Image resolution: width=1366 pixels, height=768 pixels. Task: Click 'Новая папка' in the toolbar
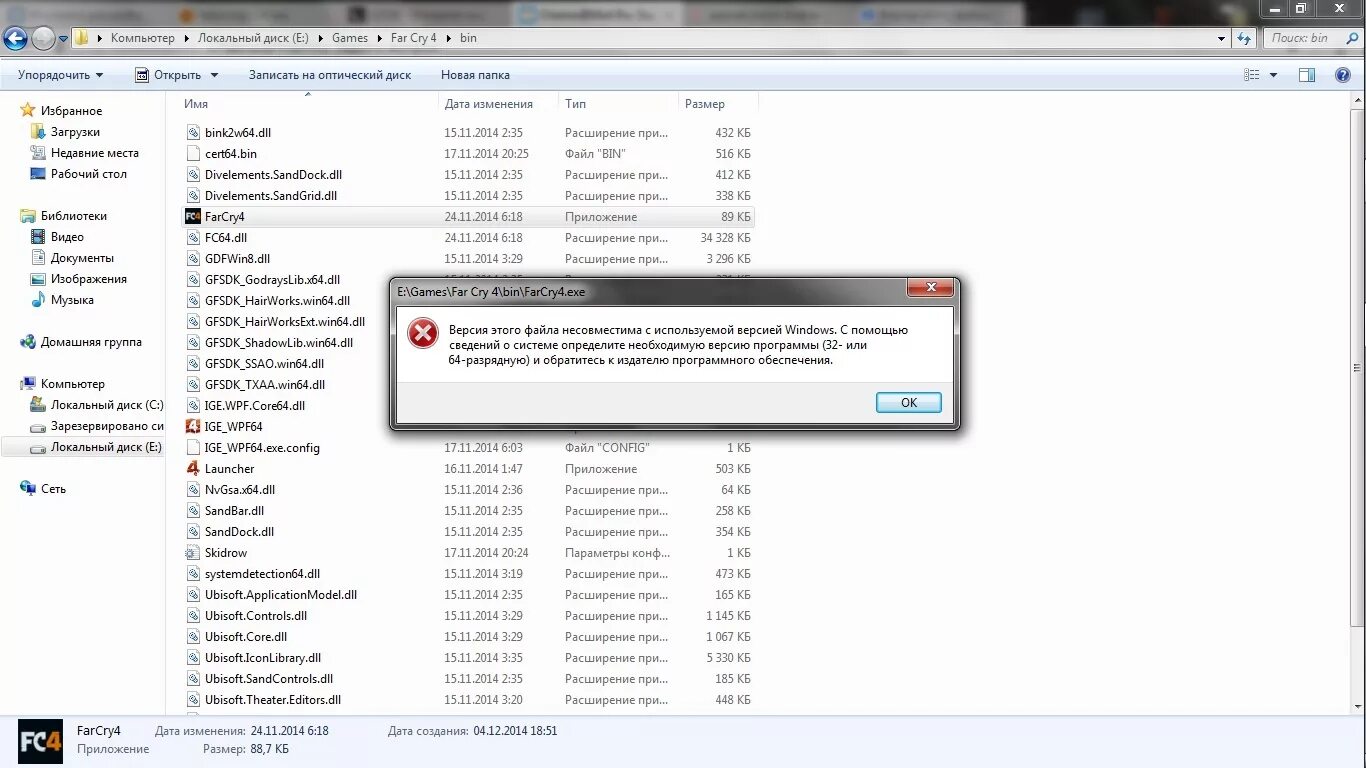pos(475,75)
